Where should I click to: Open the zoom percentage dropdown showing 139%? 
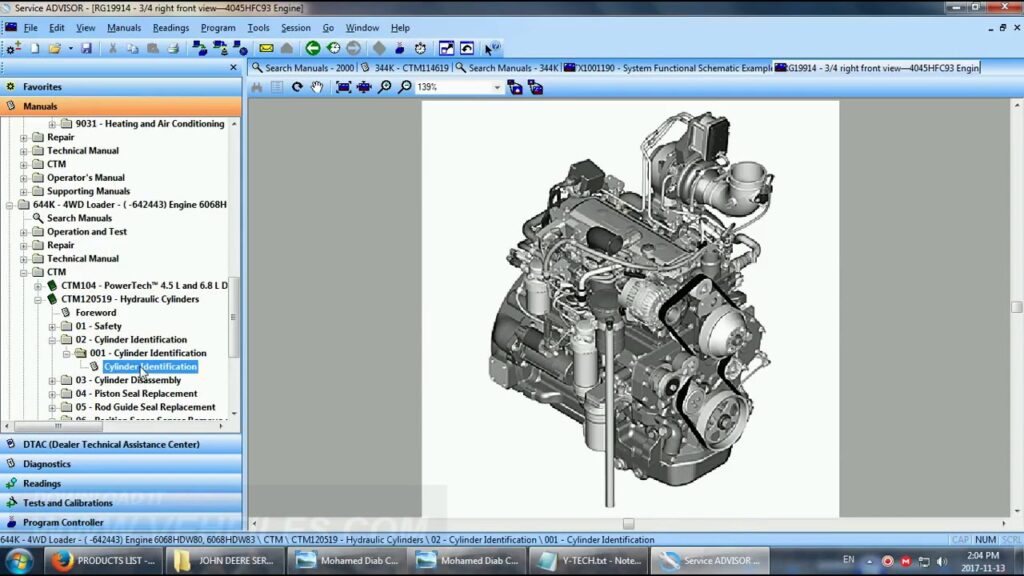pos(498,87)
